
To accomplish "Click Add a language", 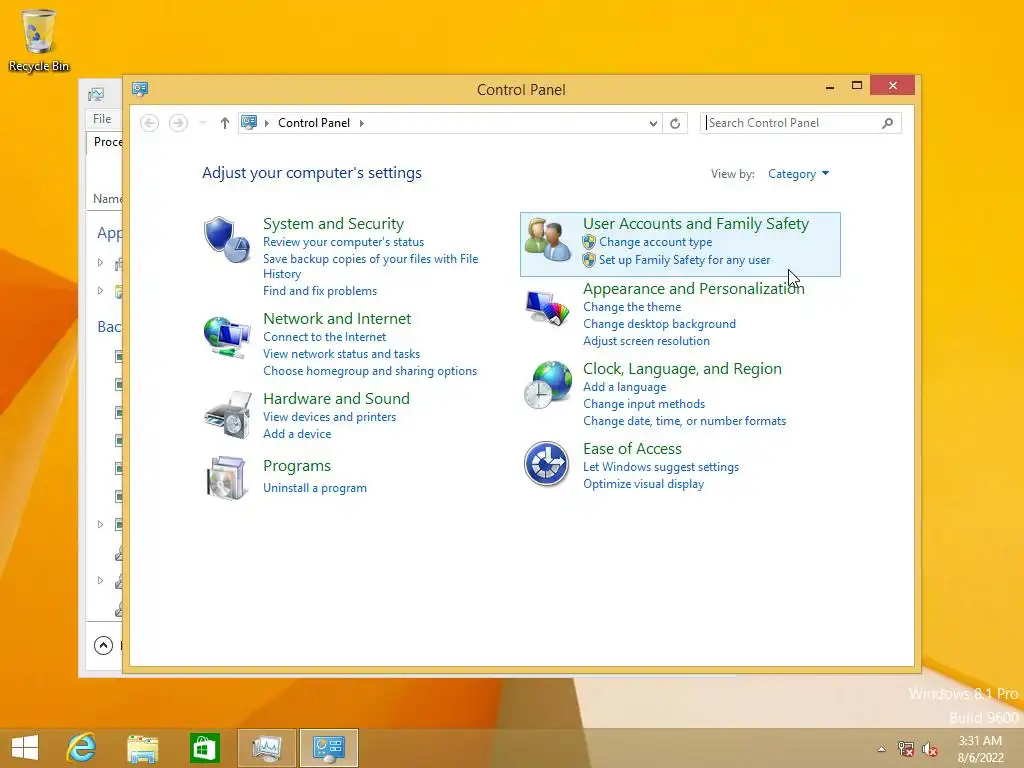I will [x=624, y=387].
